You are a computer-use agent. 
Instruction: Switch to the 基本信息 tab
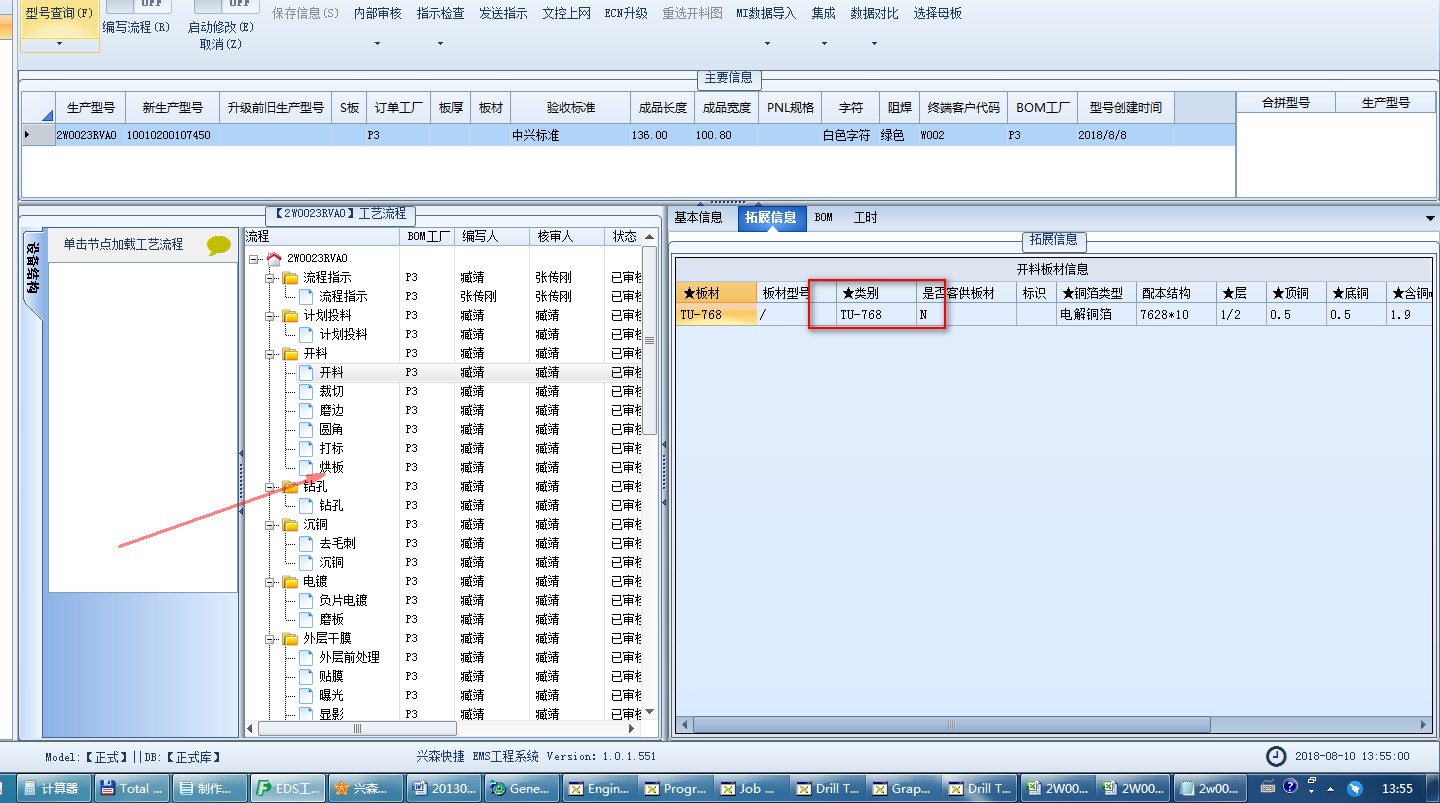click(698, 217)
